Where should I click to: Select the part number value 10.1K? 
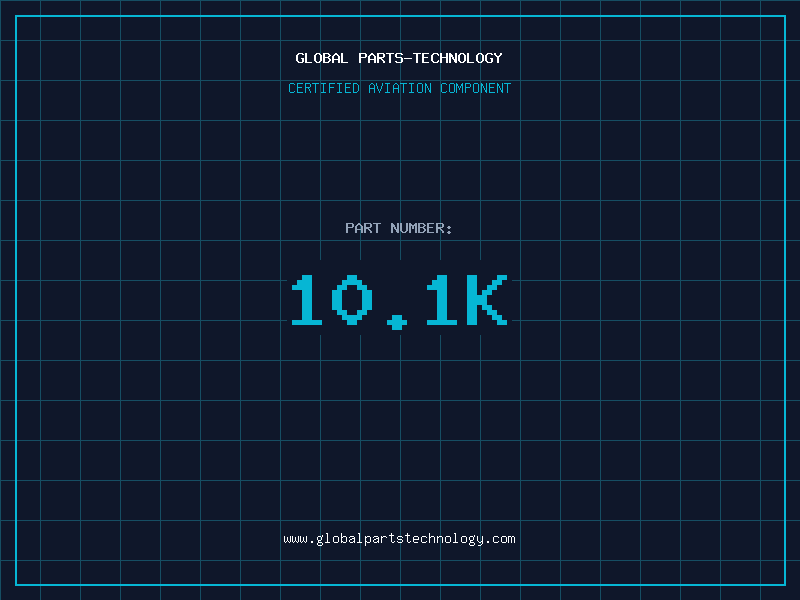click(399, 301)
